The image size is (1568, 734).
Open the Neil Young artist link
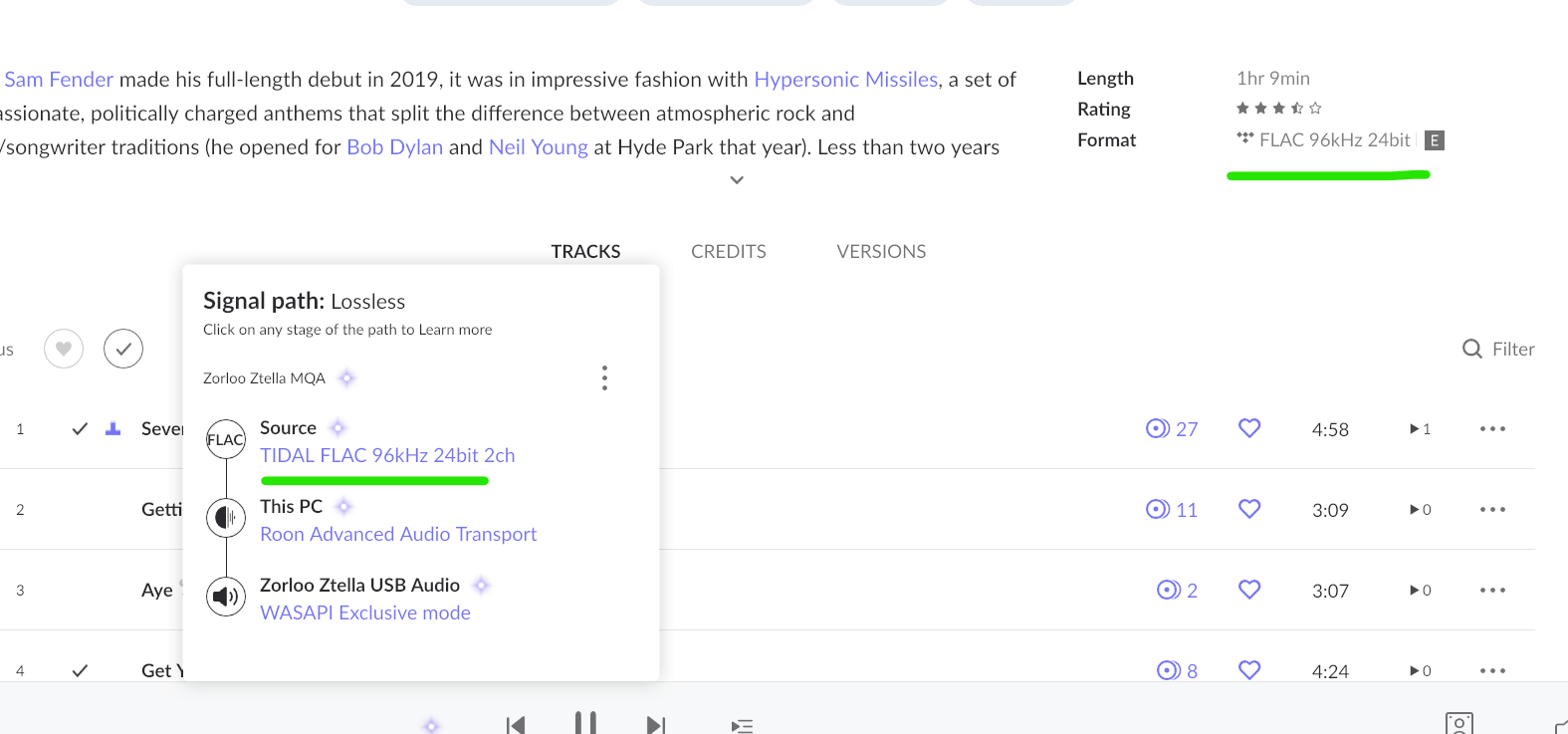click(x=539, y=147)
